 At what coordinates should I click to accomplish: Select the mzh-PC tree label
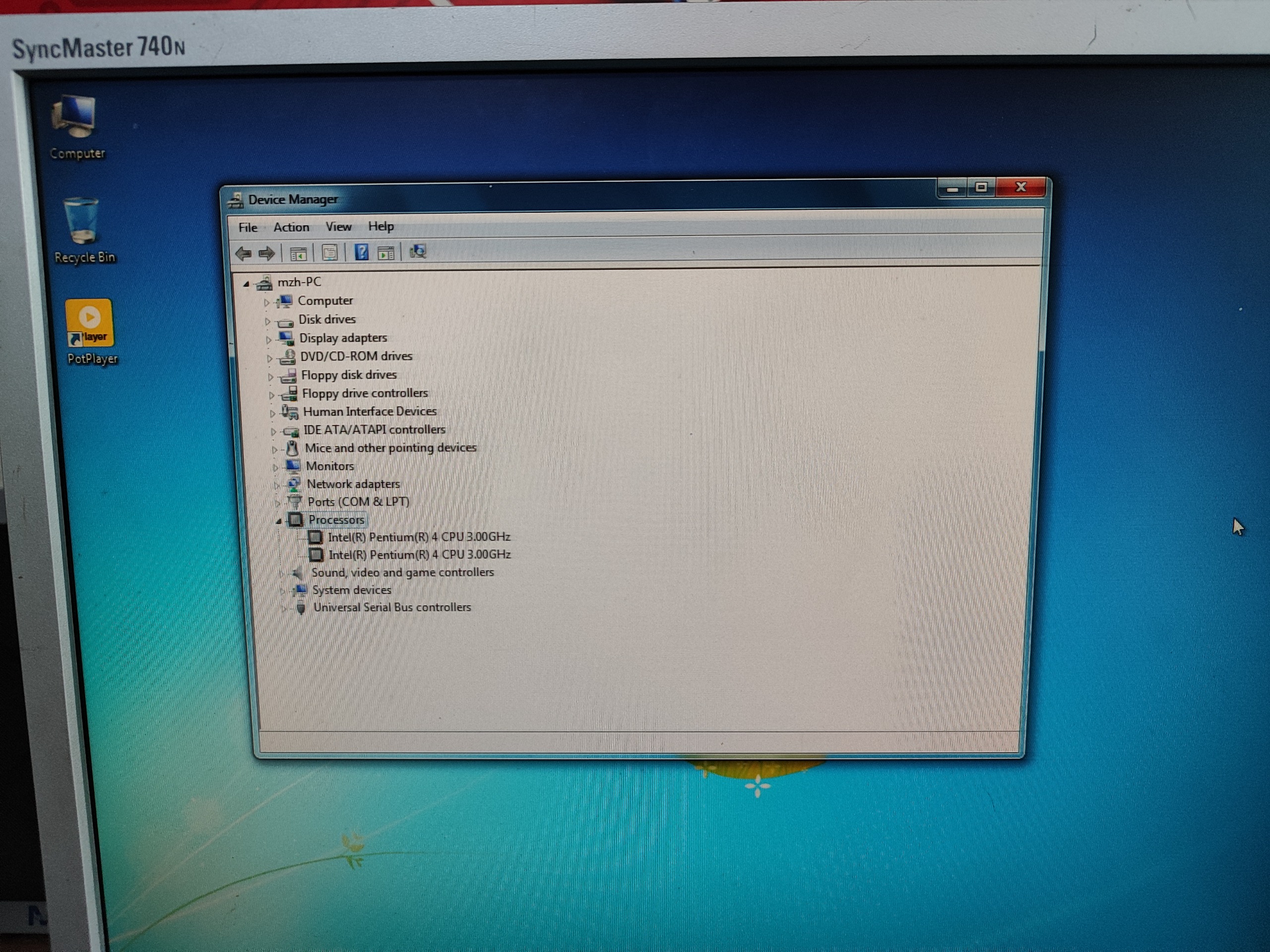(x=299, y=282)
